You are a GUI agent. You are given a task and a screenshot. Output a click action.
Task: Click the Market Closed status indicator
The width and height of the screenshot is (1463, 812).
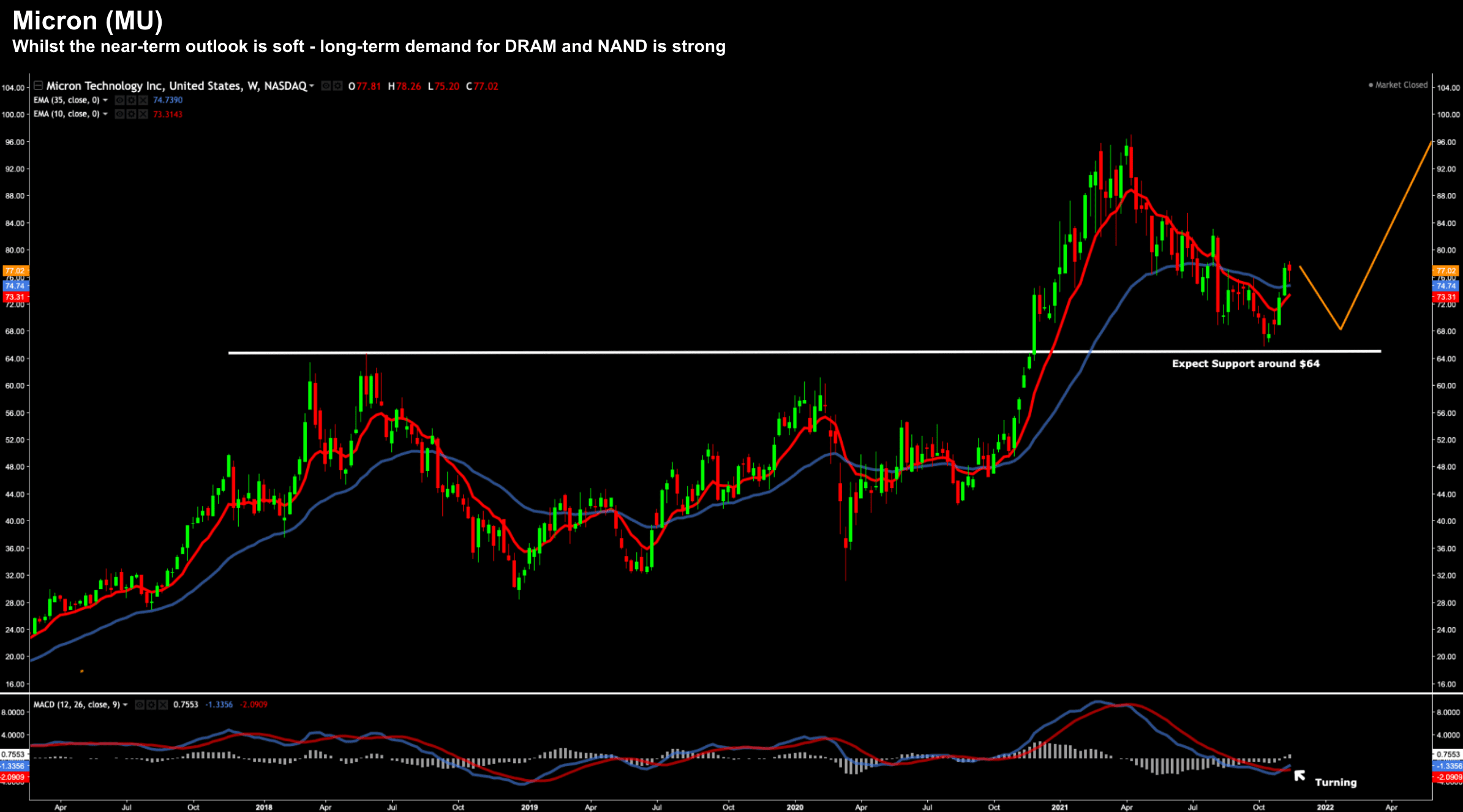point(1398,85)
